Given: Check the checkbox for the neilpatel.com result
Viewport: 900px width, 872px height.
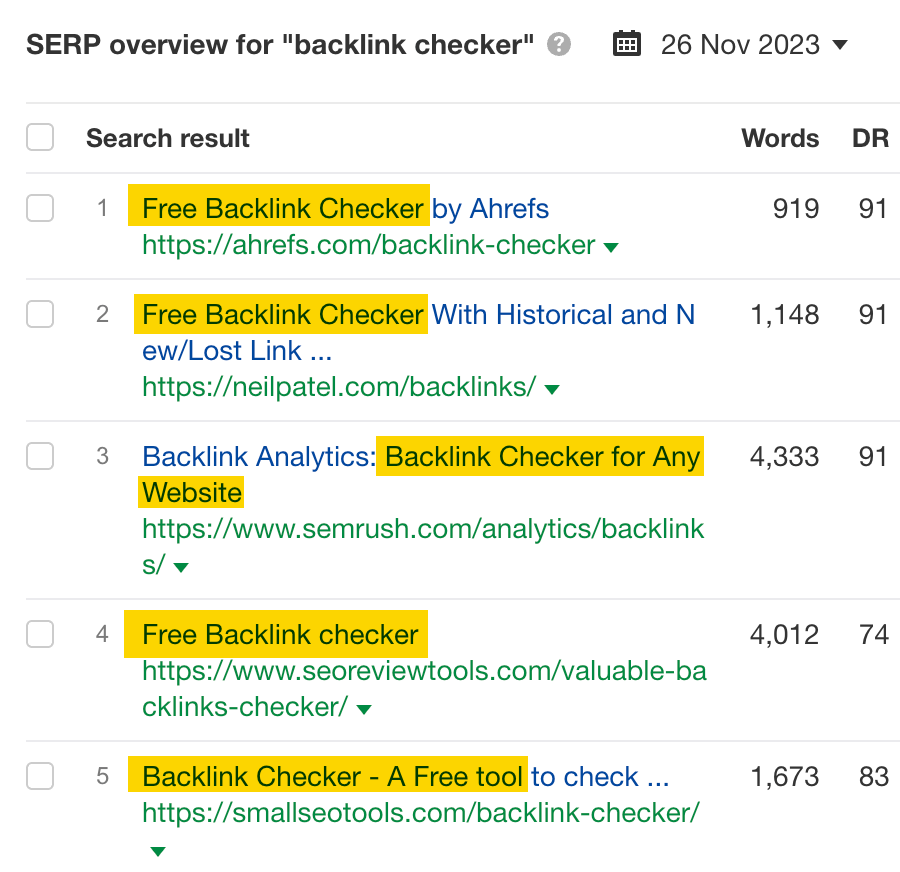Looking at the screenshot, I should pos(40,314).
